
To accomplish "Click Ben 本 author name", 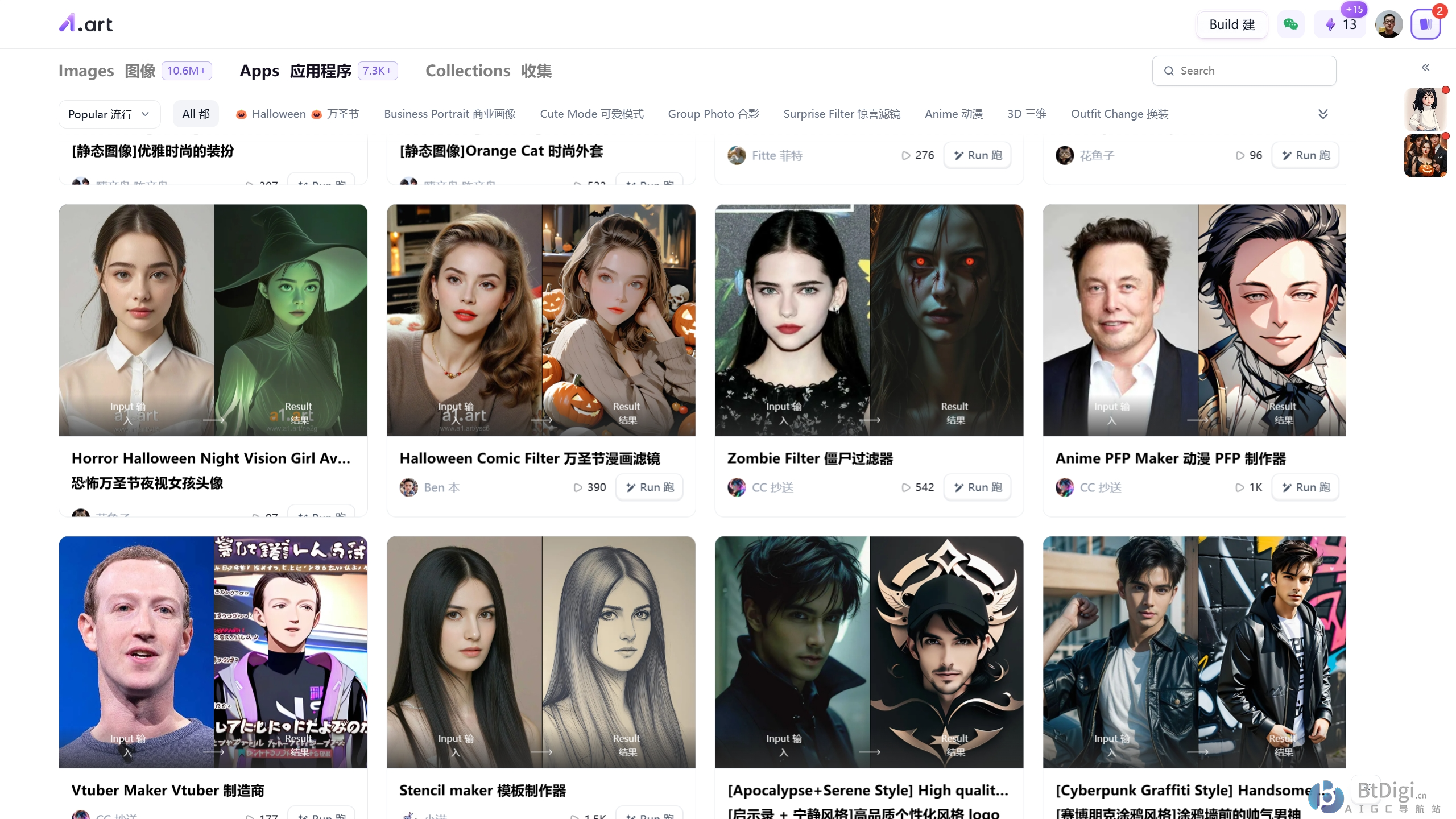I will tap(442, 487).
